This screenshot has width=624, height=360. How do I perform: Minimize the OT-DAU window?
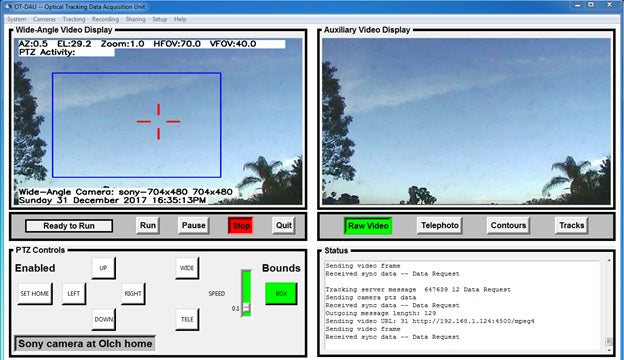pyautogui.click(x=577, y=5)
